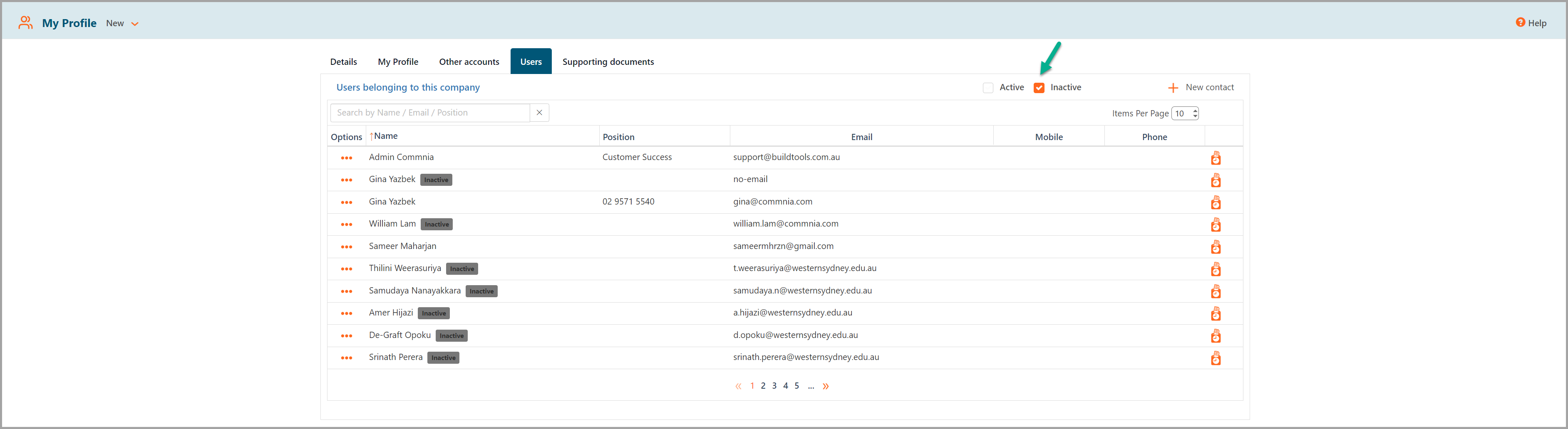Image resolution: width=1568 pixels, height=429 pixels.
Task: Switch to the Supporting documents tab
Action: pyautogui.click(x=608, y=62)
